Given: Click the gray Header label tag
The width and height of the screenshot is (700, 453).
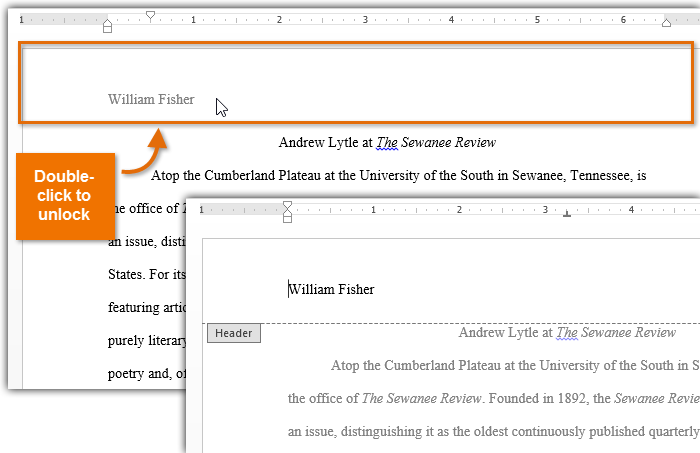Looking at the screenshot, I should click(x=234, y=334).
